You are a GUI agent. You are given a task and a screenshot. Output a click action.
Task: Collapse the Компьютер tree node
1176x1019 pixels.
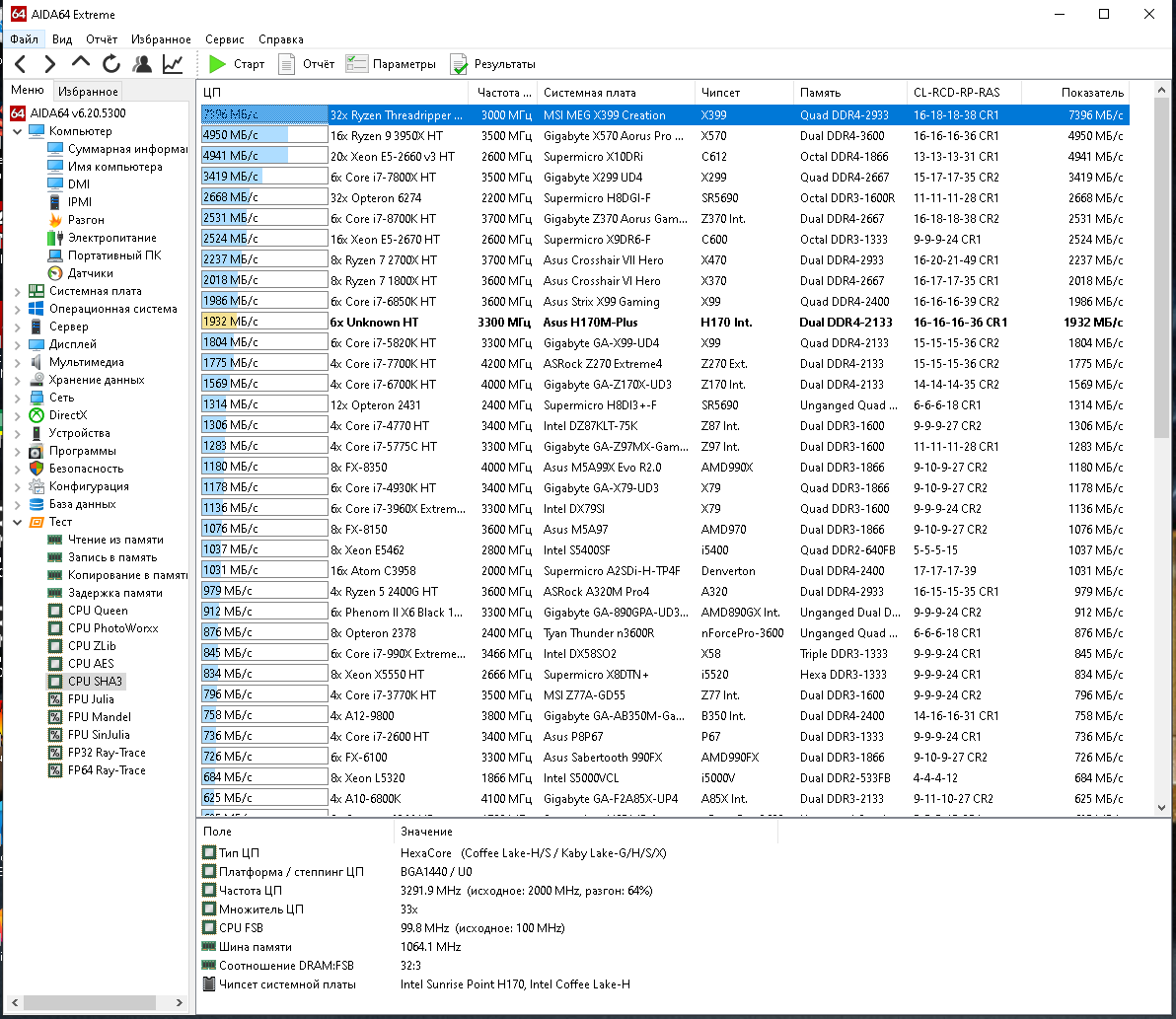[17, 131]
